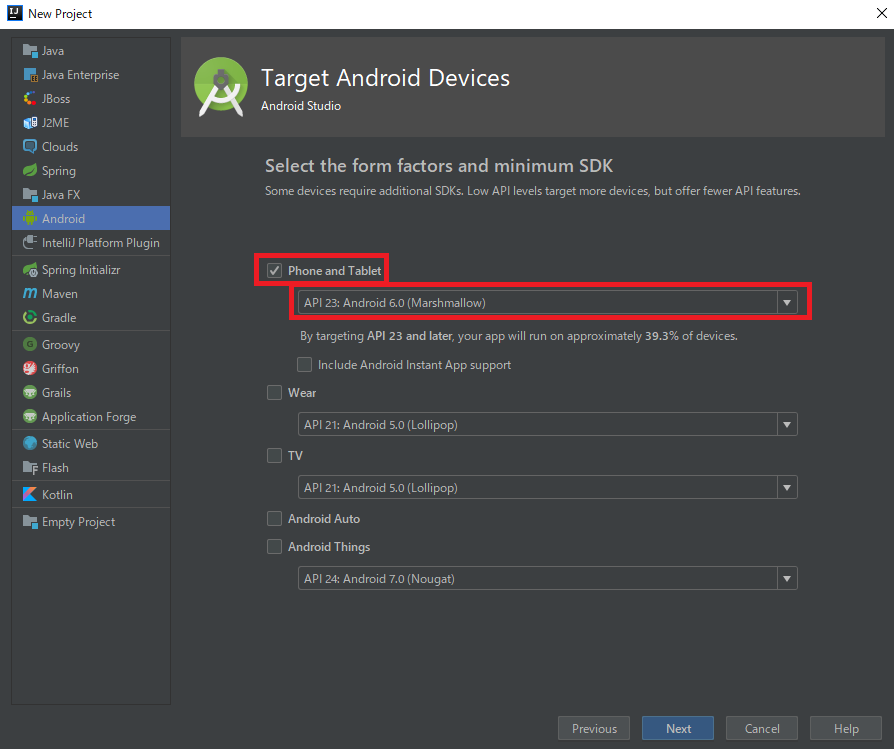
Task: Click the Gradle icon
Action: [x=30, y=317]
